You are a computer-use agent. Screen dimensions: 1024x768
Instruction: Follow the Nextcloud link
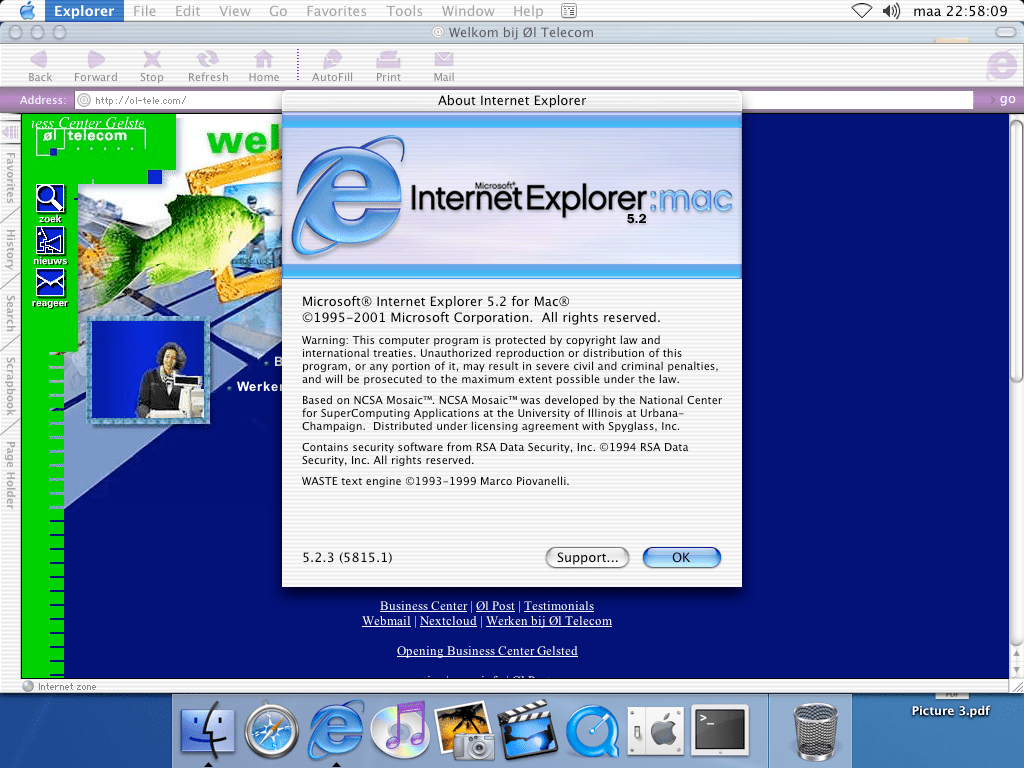448,621
